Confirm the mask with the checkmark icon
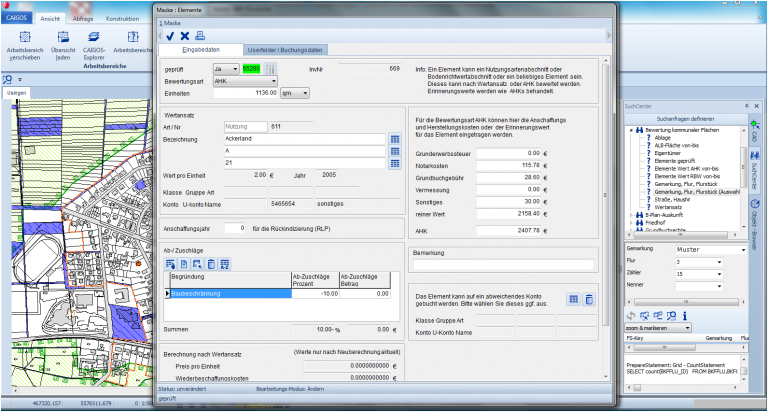The width and height of the screenshot is (768, 412). click(170, 36)
